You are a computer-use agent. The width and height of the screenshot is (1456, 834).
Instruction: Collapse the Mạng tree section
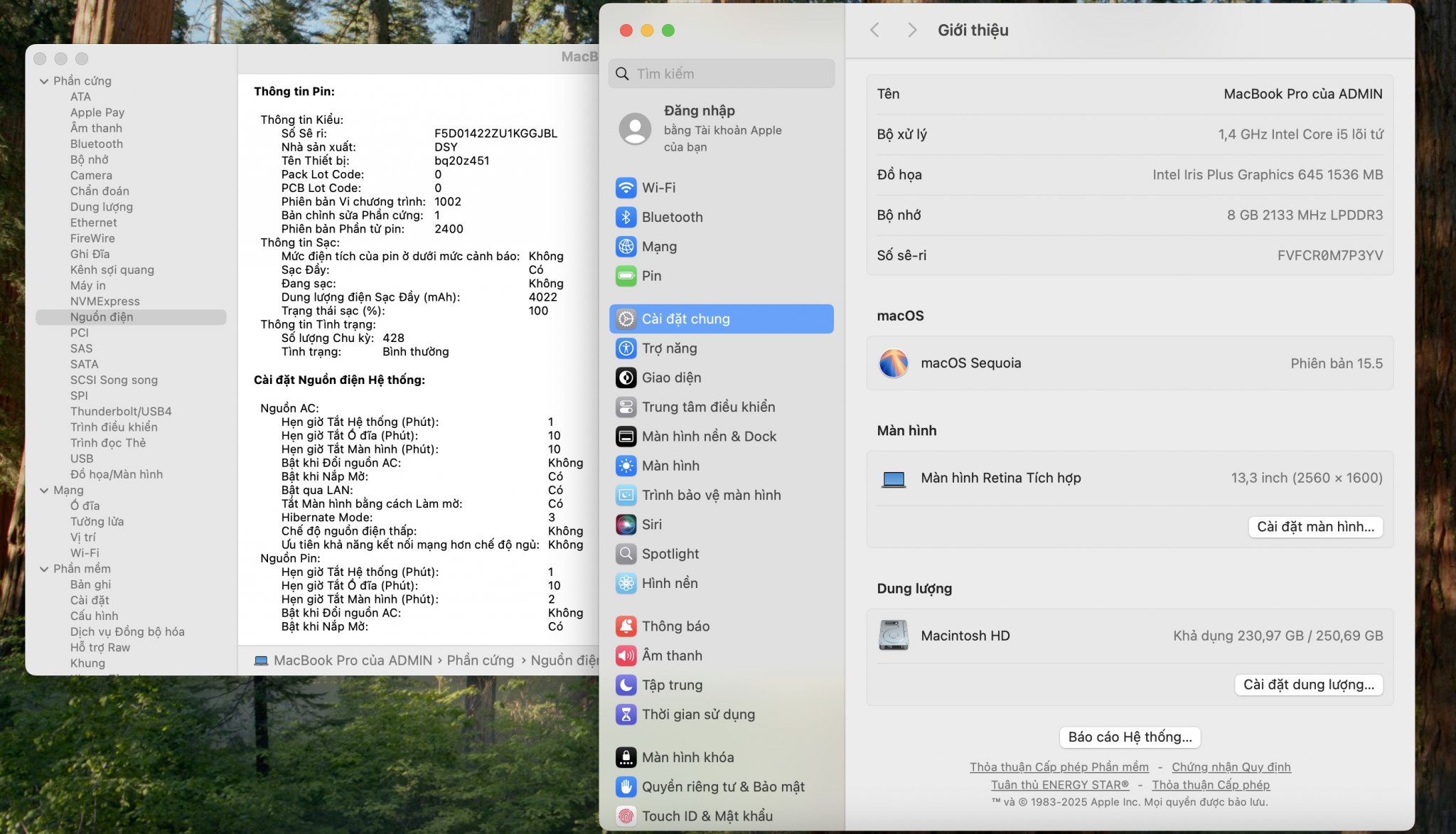click(44, 491)
